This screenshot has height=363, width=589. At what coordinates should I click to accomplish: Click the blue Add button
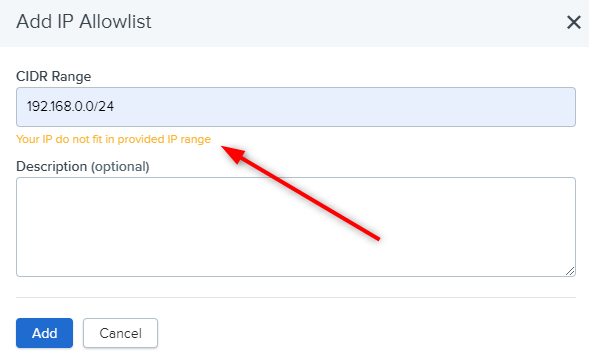coord(44,333)
